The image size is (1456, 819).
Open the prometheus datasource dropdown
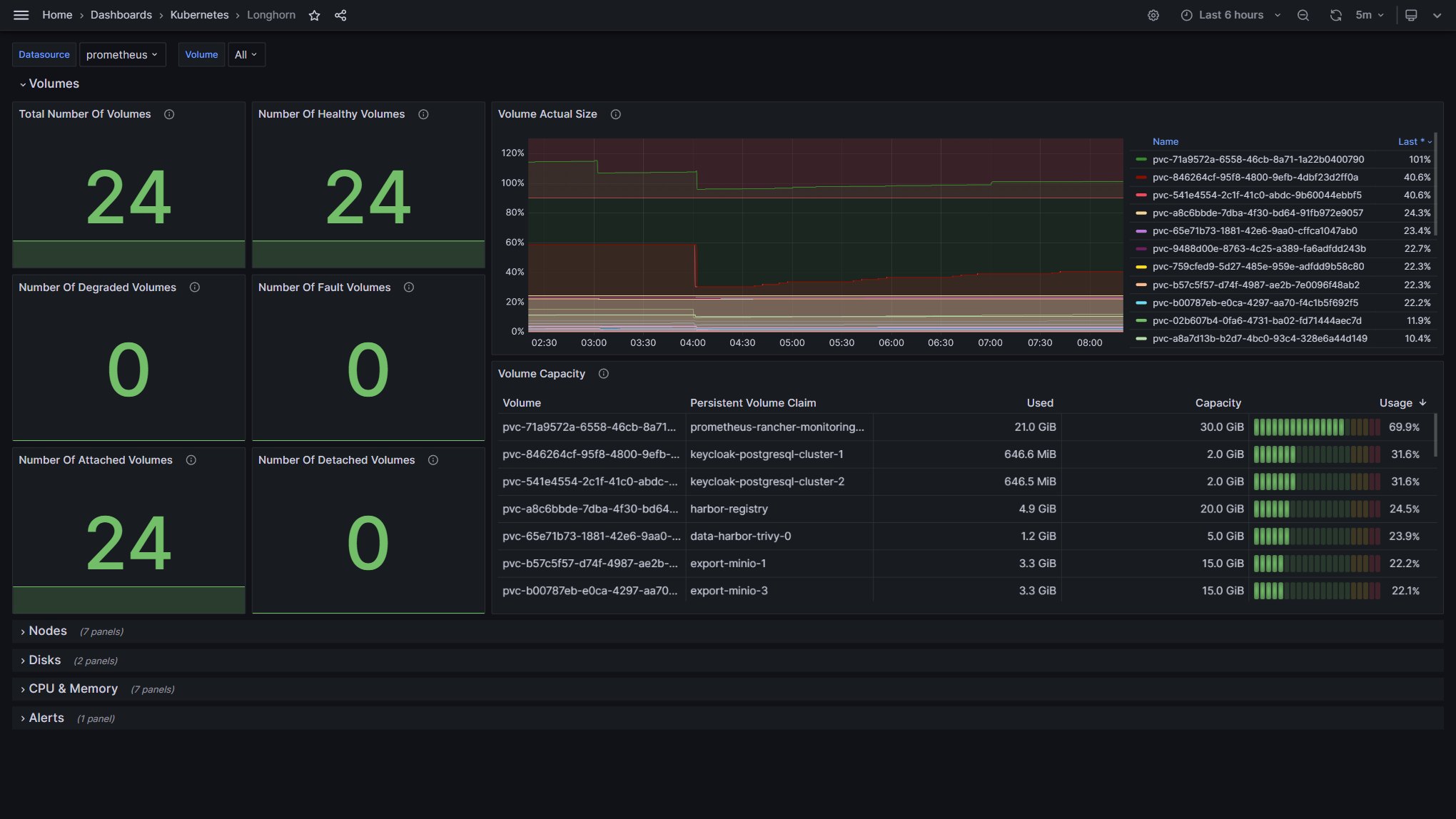pyautogui.click(x=122, y=55)
